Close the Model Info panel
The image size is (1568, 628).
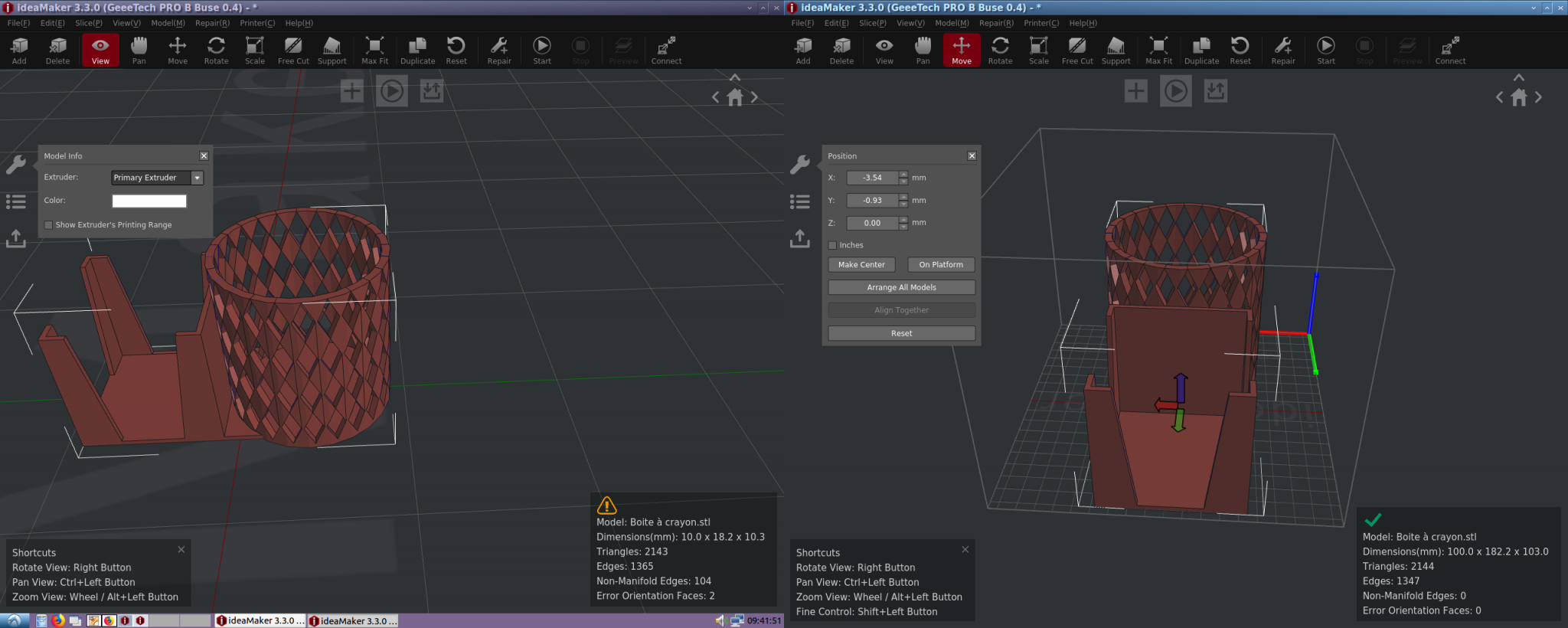[204, 156]
